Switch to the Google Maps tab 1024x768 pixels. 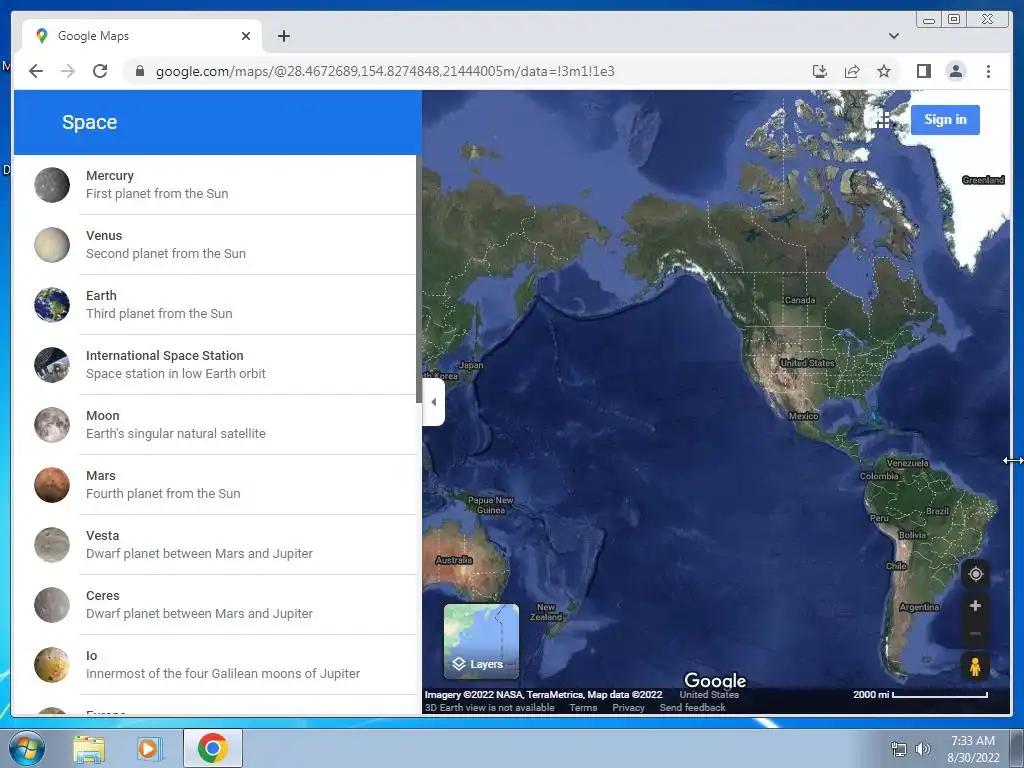(142, 36)
